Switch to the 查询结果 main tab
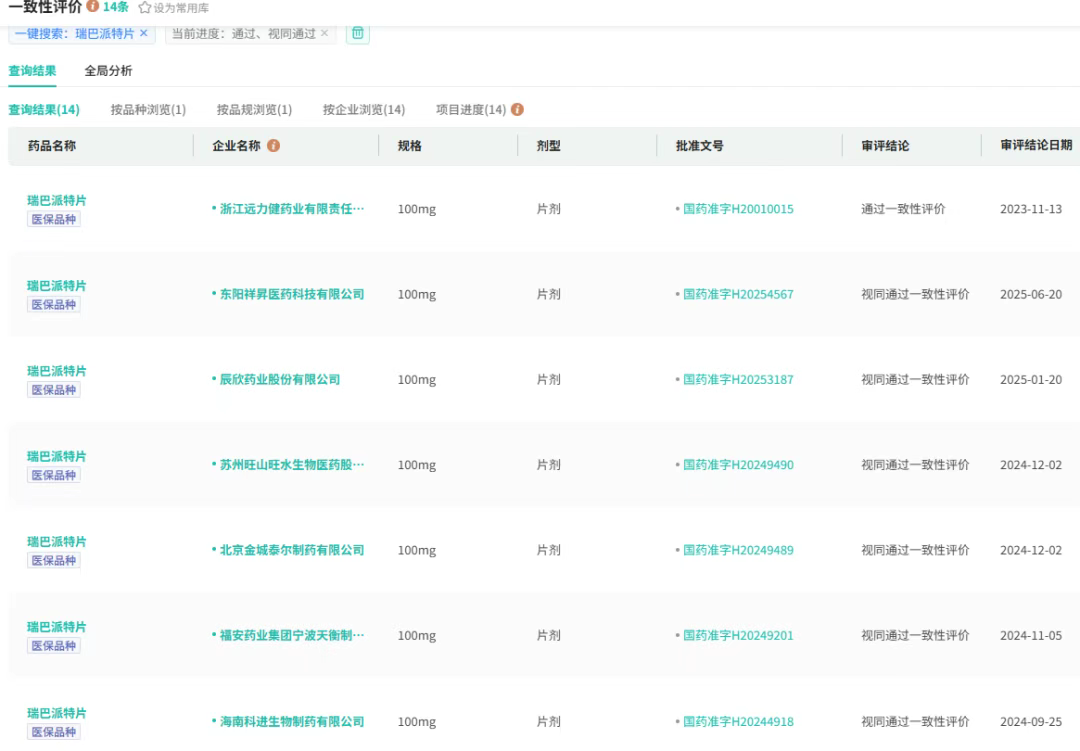The height and width of the screenshot is (751, 1080). tap(32, 70)
